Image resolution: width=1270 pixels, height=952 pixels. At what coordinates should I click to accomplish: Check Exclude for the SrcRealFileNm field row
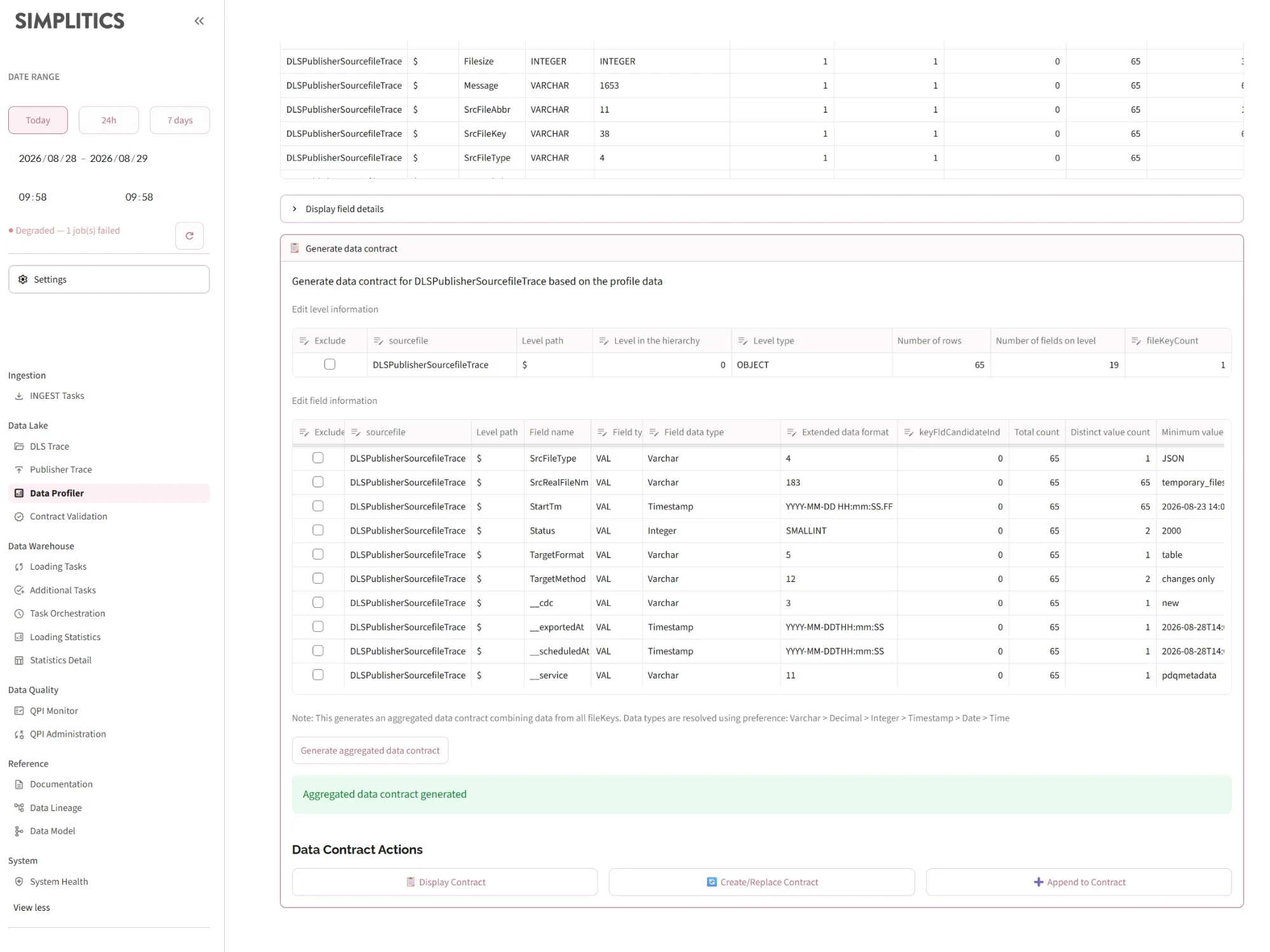point(318,482)
